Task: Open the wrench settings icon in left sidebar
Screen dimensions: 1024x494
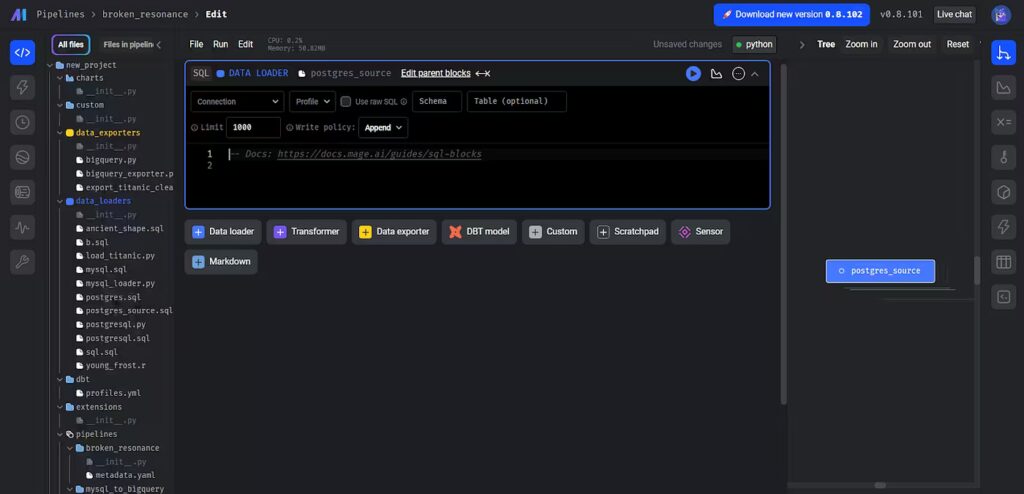Action: [22, 262]
